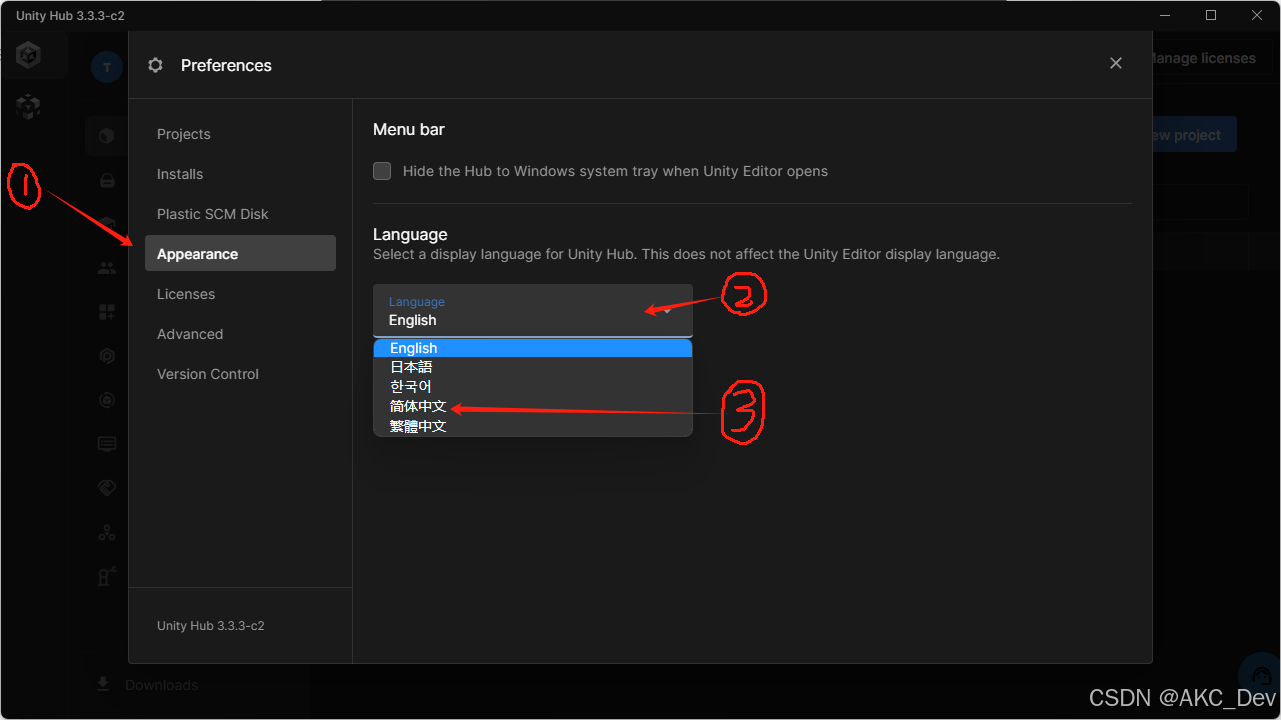Enable Hide the Hub to system tray checkbox
Screen dimensions: 1281x720
tap(382, 171)
